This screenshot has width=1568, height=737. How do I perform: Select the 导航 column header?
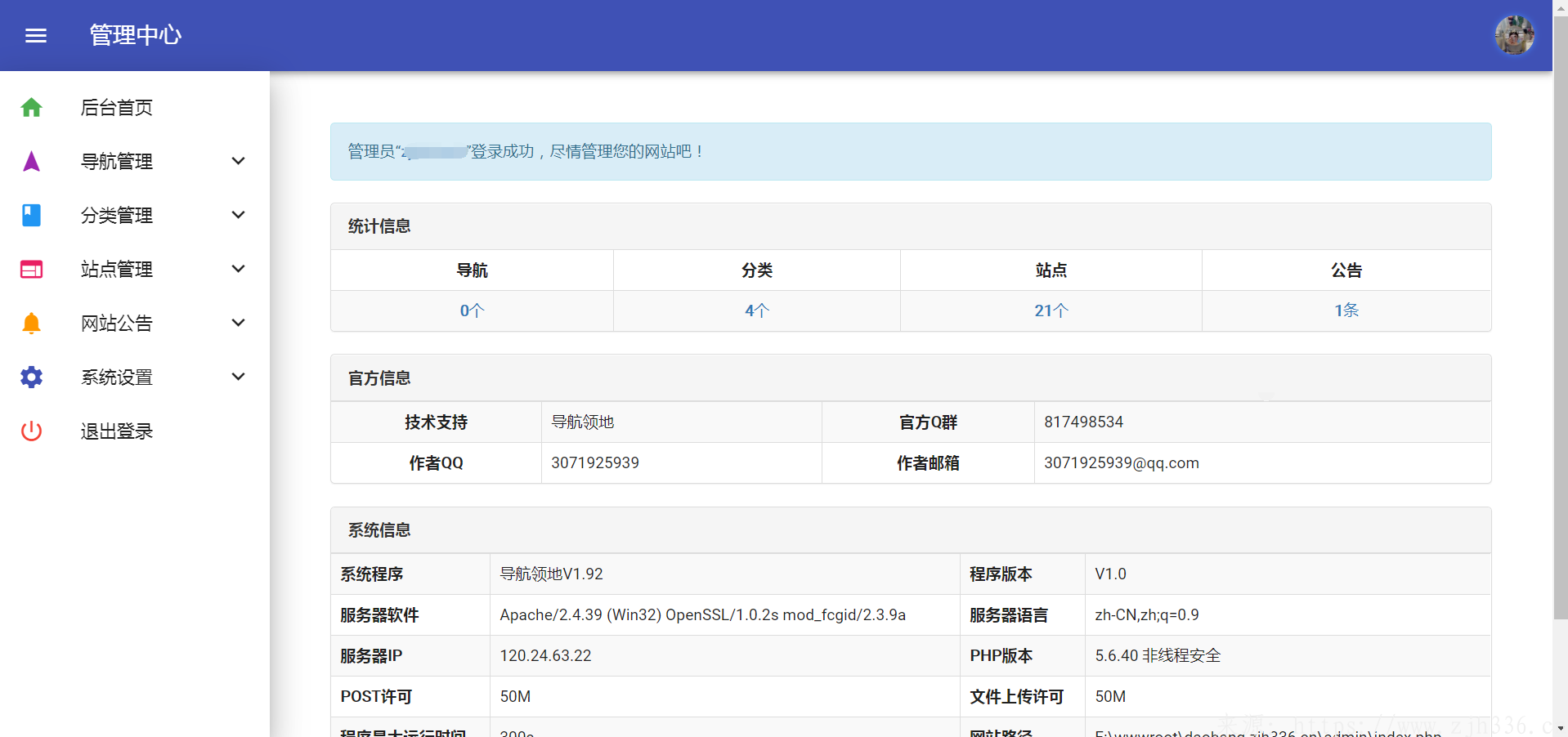coord(472,270)
